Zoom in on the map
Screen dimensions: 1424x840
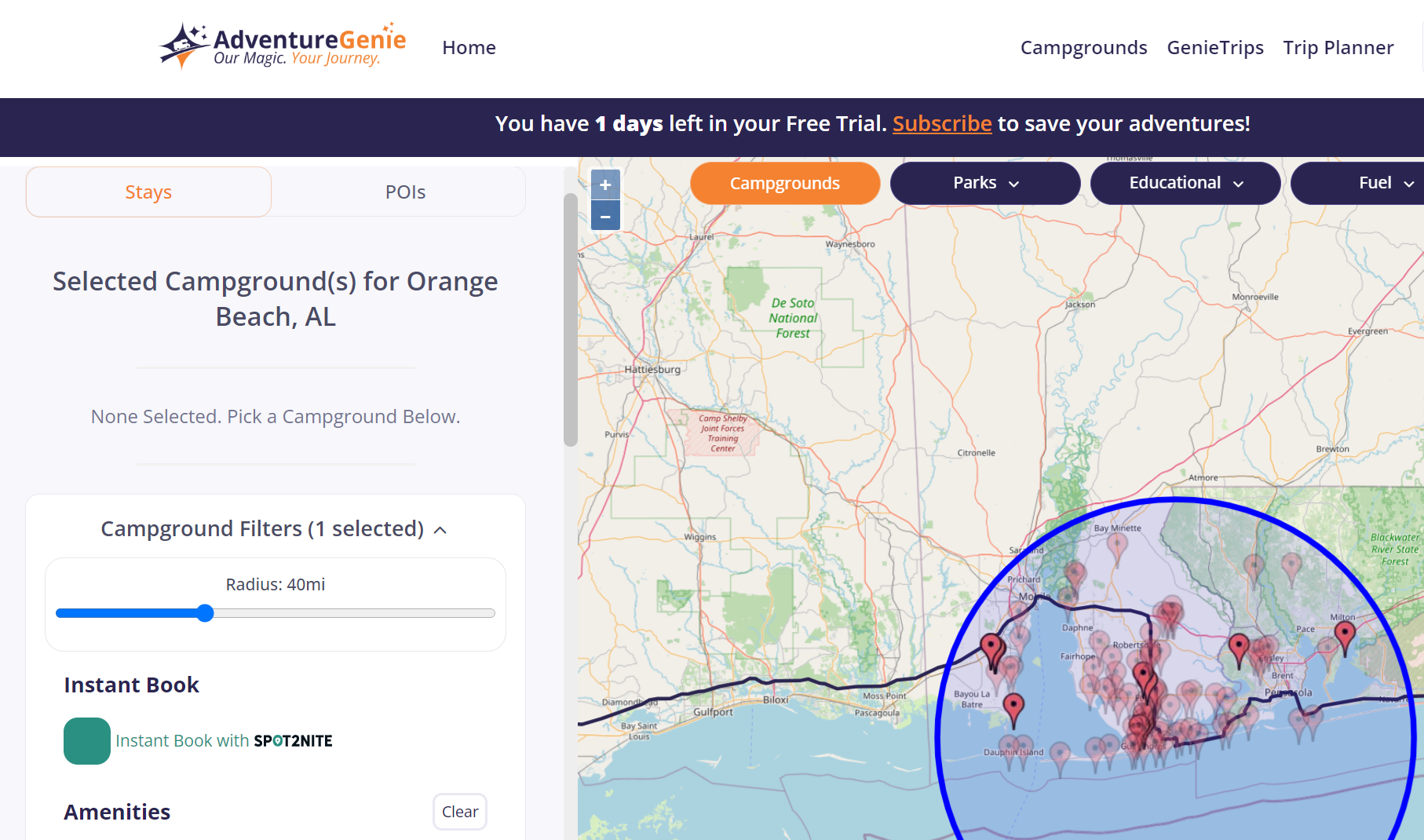[x=605, y=185]
